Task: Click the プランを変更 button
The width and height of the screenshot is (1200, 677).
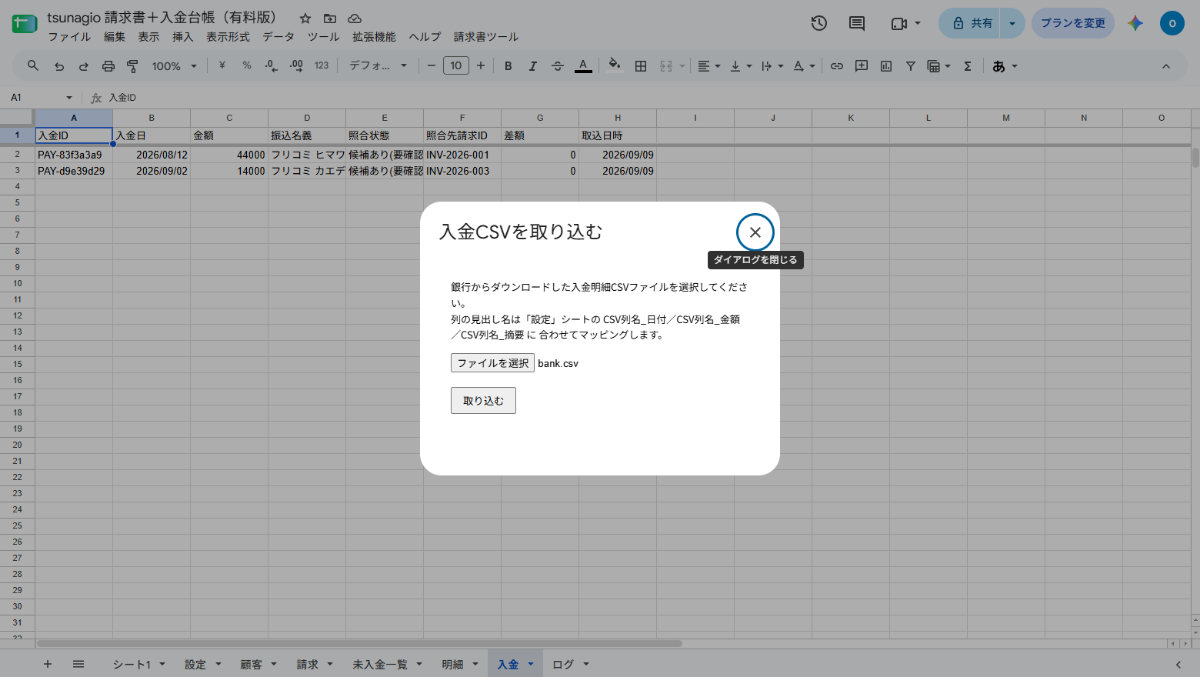Action: (x=1073, y=23)
